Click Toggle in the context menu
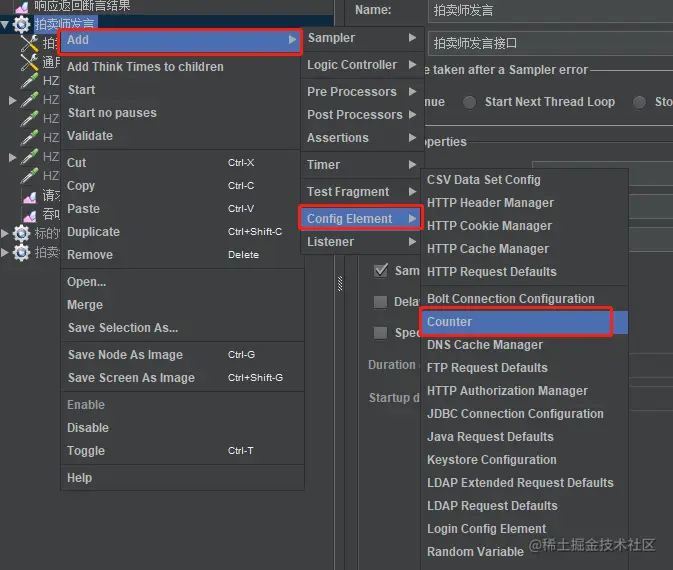The image size is (673, 570). (182, 451)
